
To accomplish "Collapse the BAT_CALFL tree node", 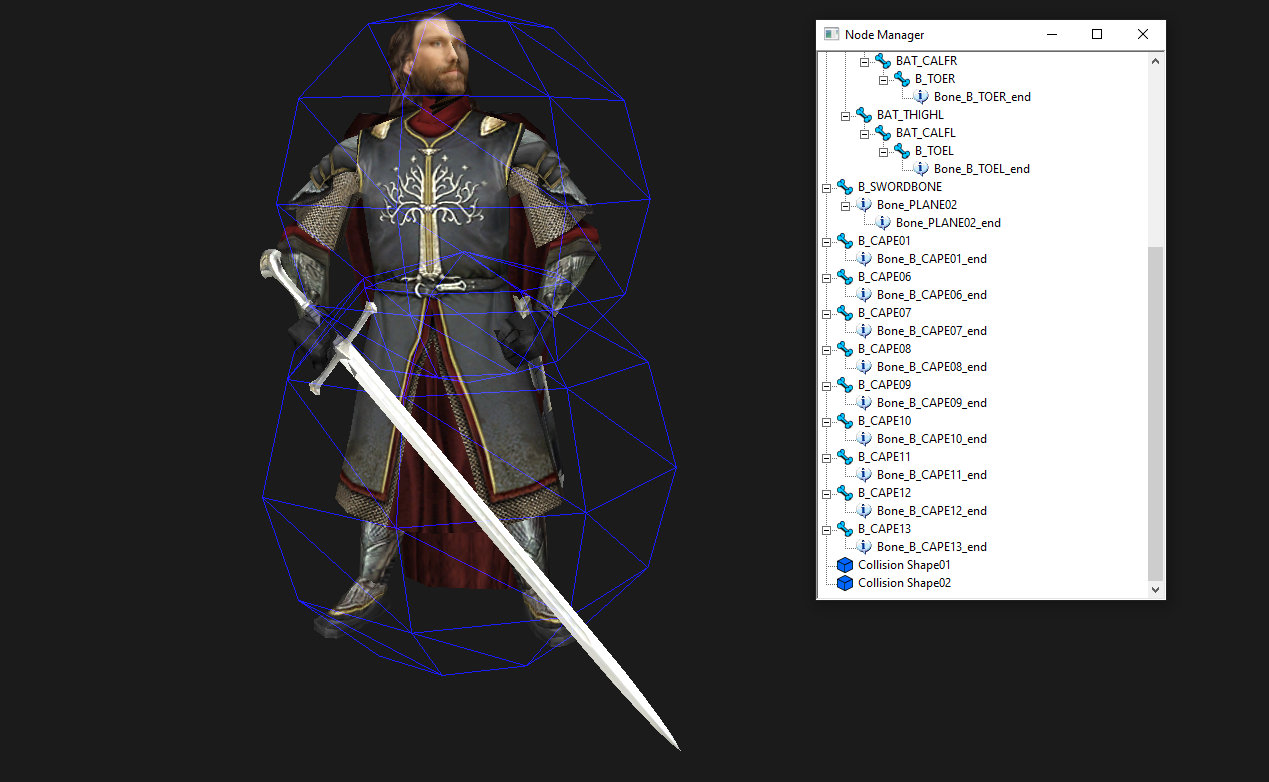I will (864, 133).
